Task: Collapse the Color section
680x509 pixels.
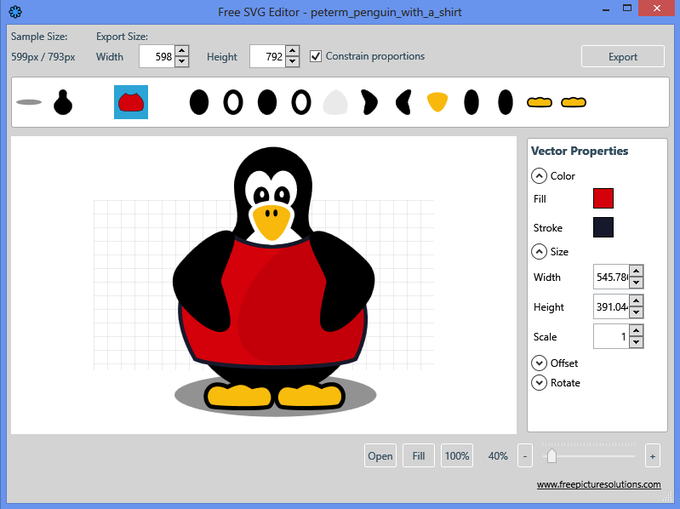Action: click(539, 176)
